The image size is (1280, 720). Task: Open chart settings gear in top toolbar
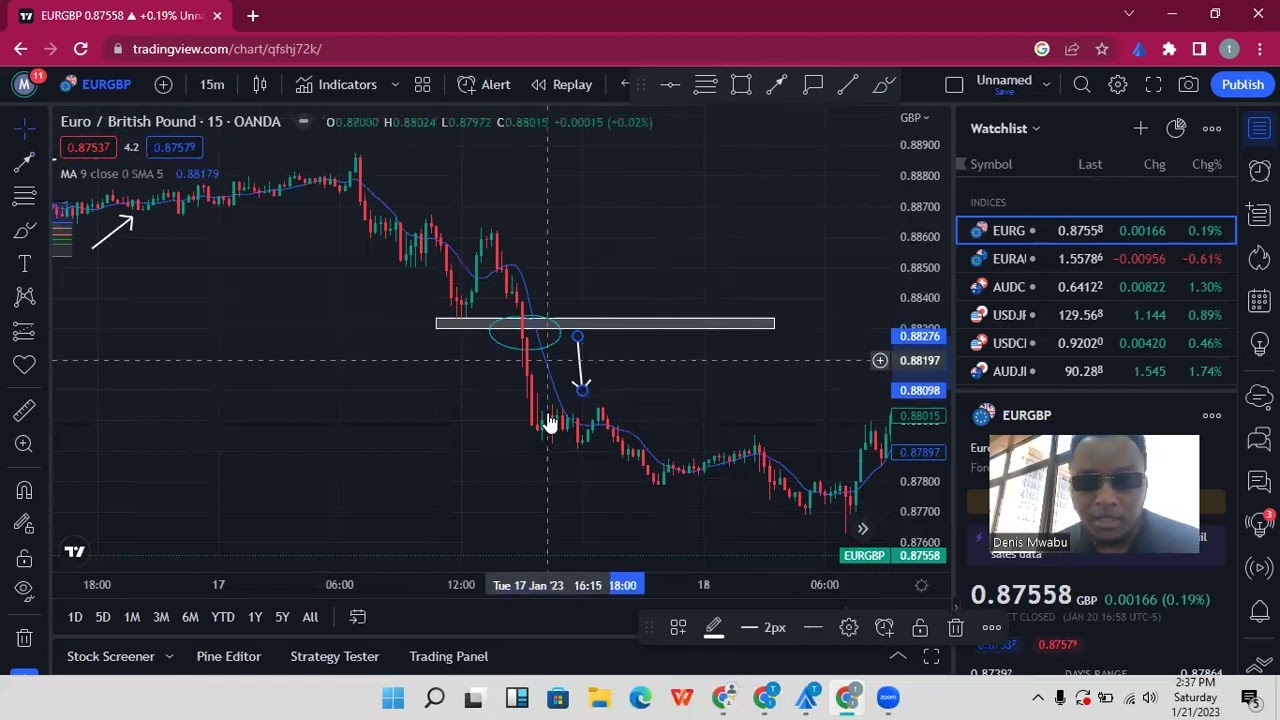(x=1118, y=85)
